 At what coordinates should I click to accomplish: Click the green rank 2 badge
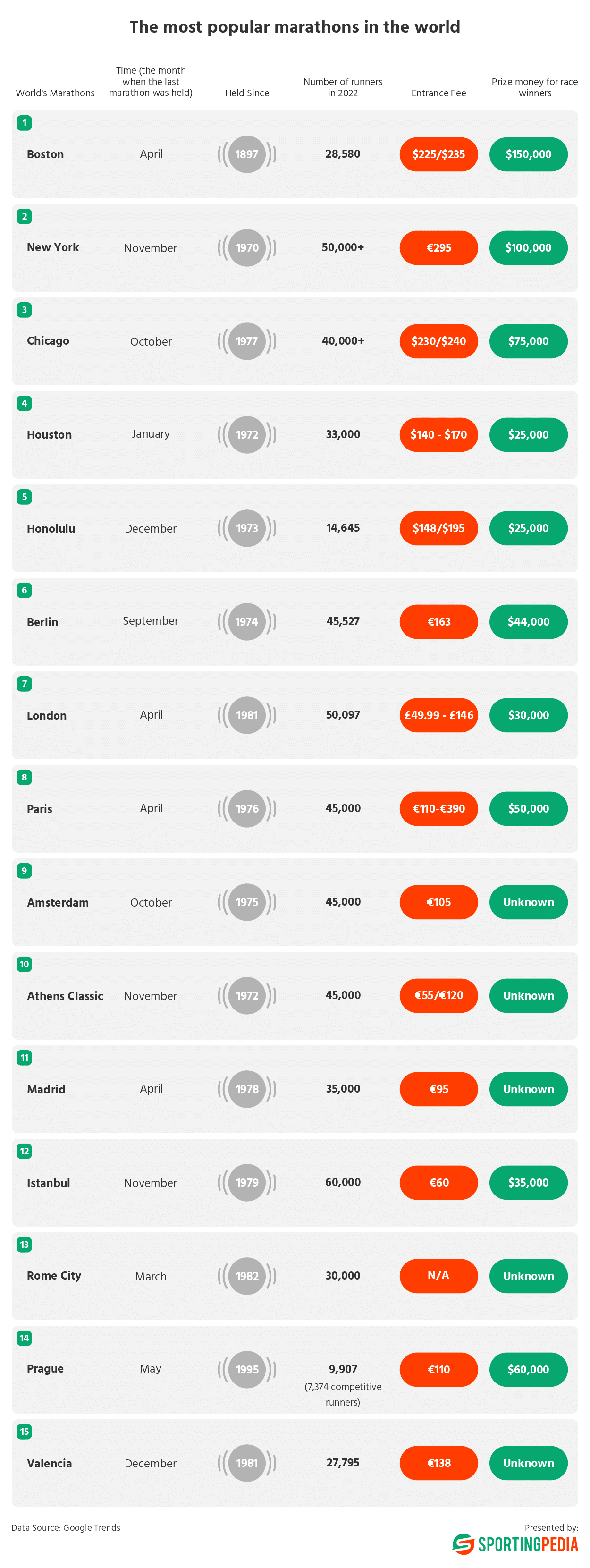coord(25,216)
